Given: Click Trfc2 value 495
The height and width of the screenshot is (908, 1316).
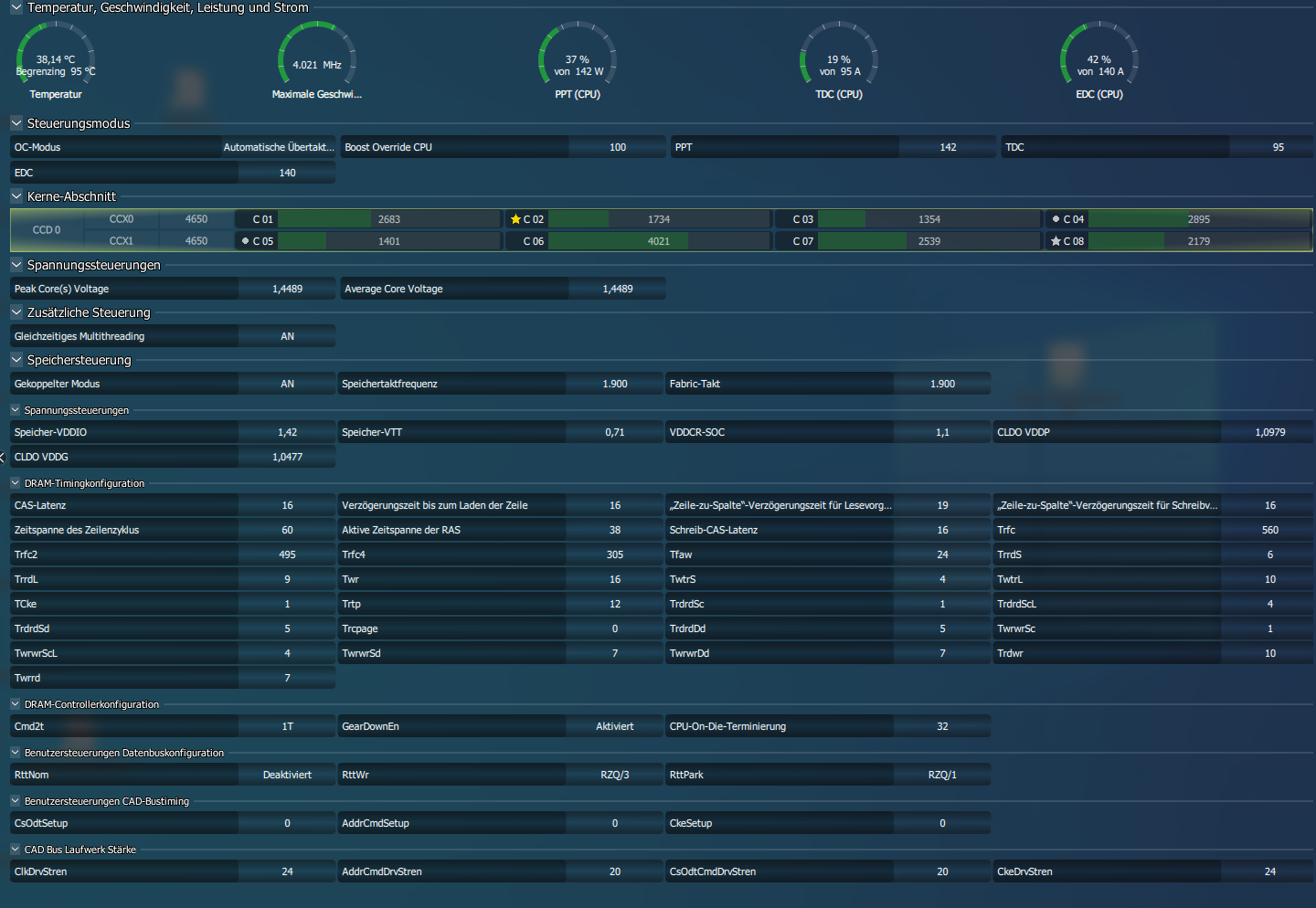Looking at the screenshot, I should coord(287,554).
